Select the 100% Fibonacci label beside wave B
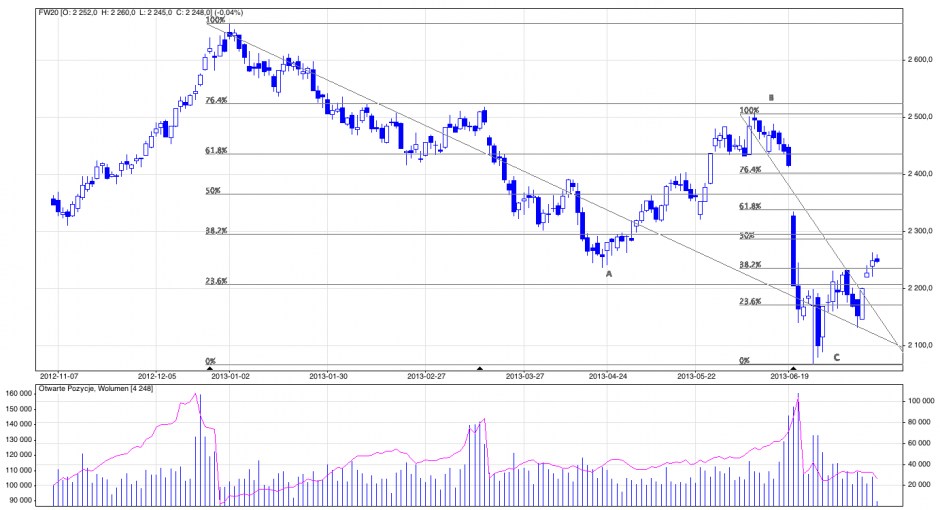Screen dimensions: 940x510 tap(749, 111)
